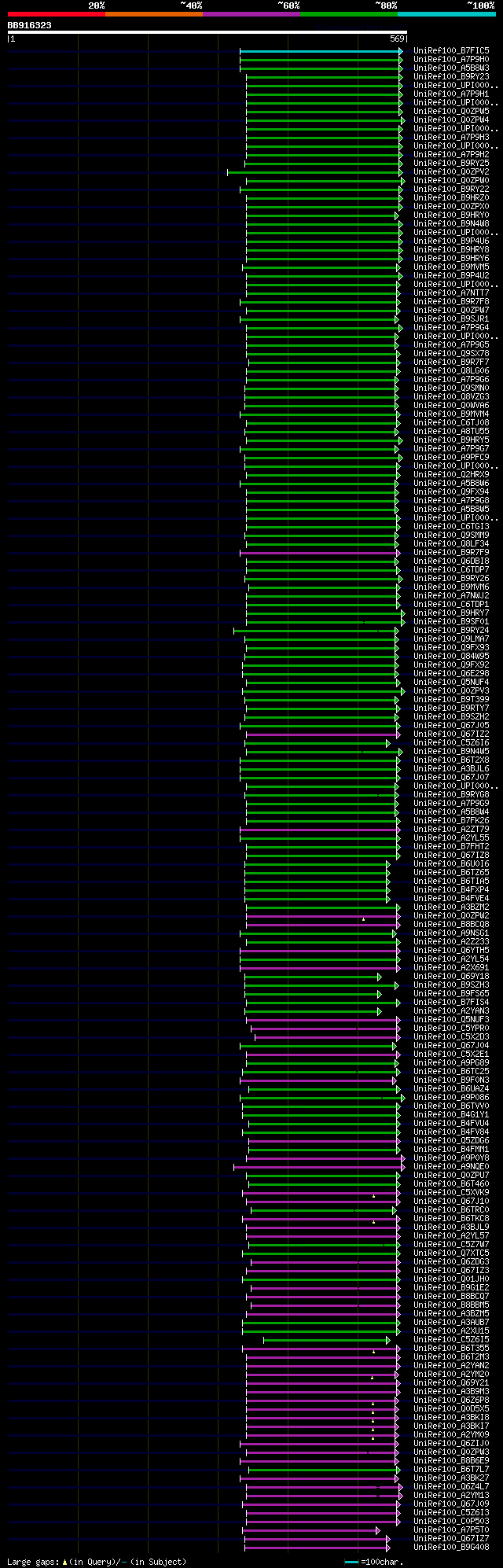The image size is (503, 1568).
Task: Select the UniRef100_A7P9H3 label
Action: click(451, 138)
